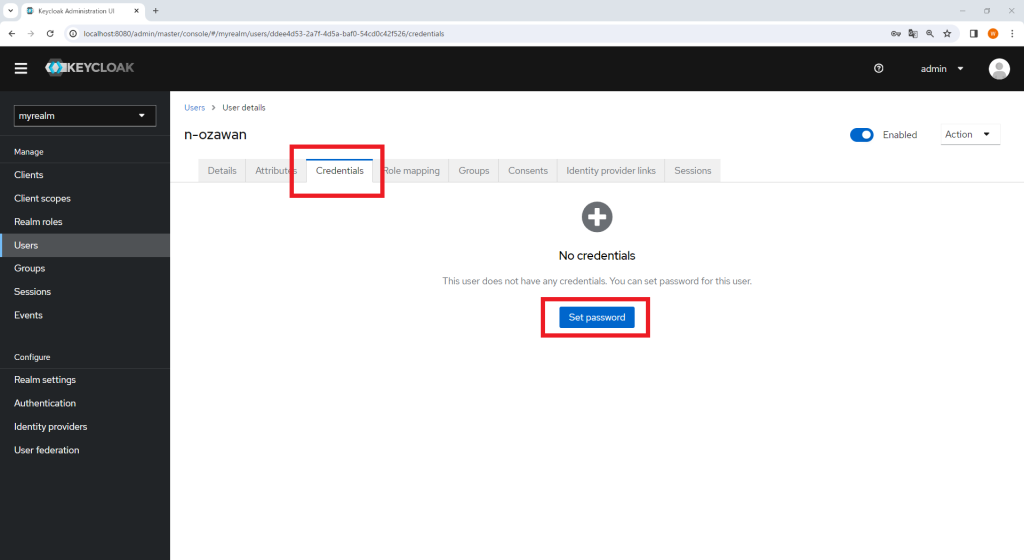Open a new browser tab

pos(155,10)
